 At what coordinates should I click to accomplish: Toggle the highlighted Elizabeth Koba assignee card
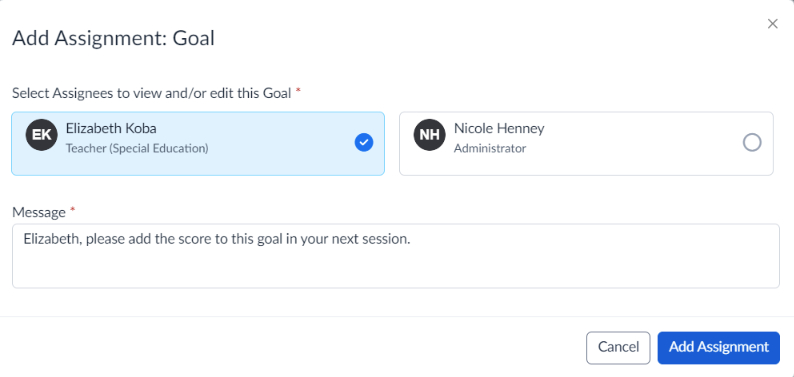pos(197,144)
